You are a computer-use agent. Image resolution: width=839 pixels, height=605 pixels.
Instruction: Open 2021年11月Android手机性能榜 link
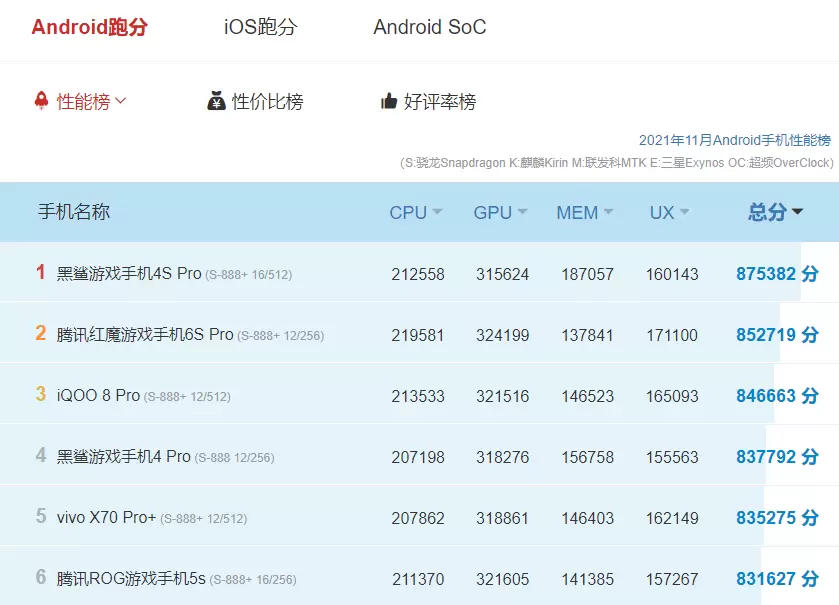[x=734, y=140]
